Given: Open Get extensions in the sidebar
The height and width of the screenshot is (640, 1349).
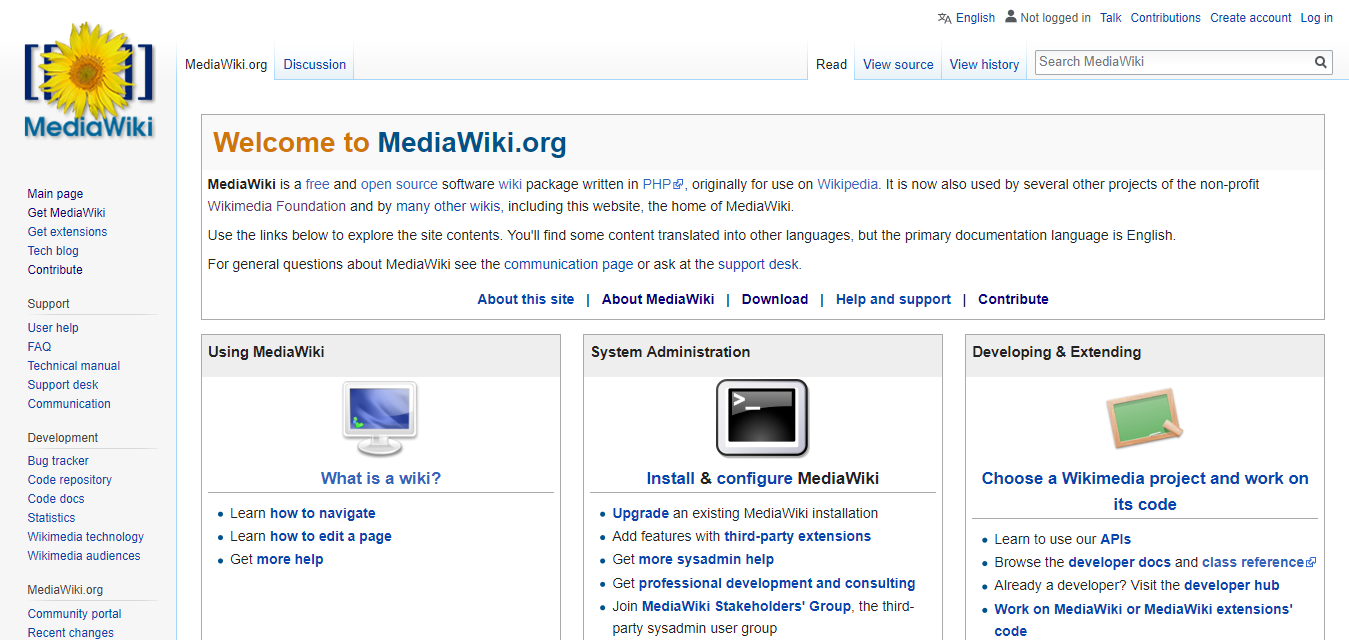Looking at the screenshot, I should (x=67, y=232).
